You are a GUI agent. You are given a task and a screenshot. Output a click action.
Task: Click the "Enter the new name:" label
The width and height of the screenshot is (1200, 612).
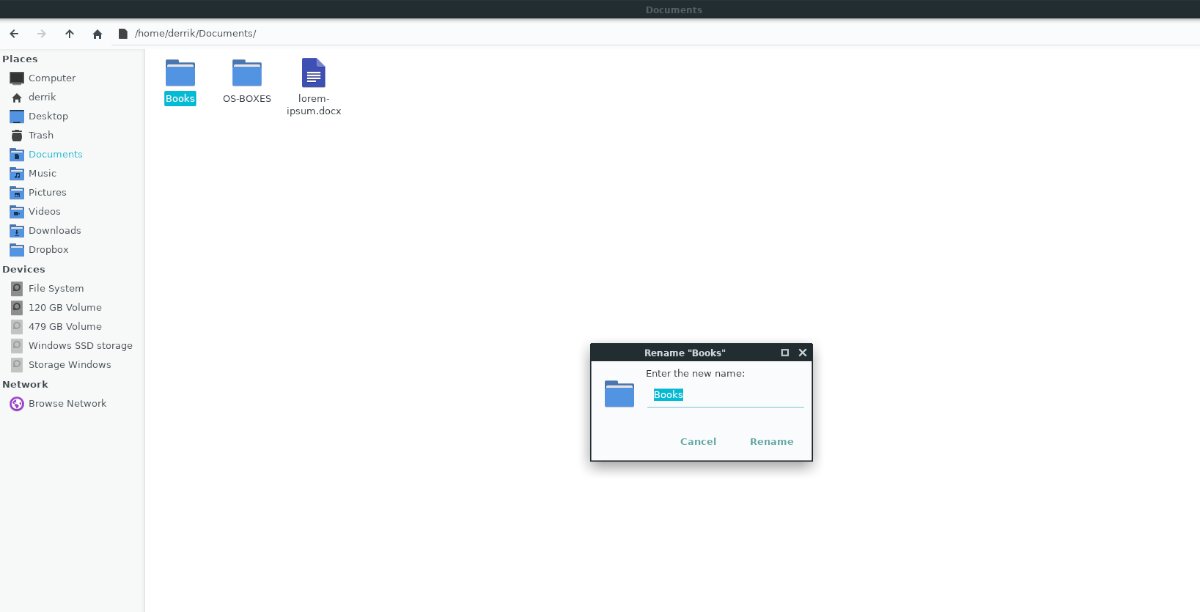pyautogui.click(x=695, y=373)
